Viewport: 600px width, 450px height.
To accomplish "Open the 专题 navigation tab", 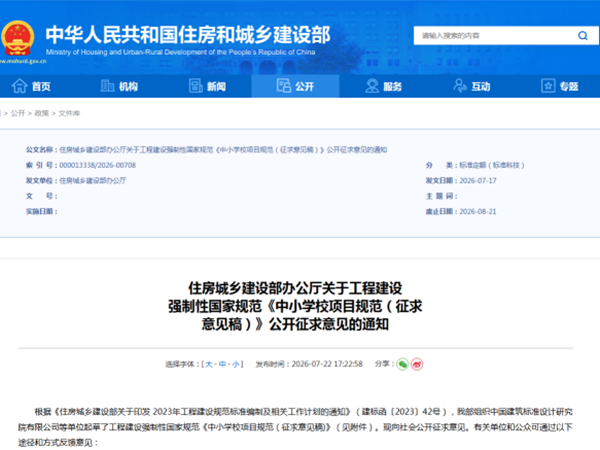I will [569, 86].
